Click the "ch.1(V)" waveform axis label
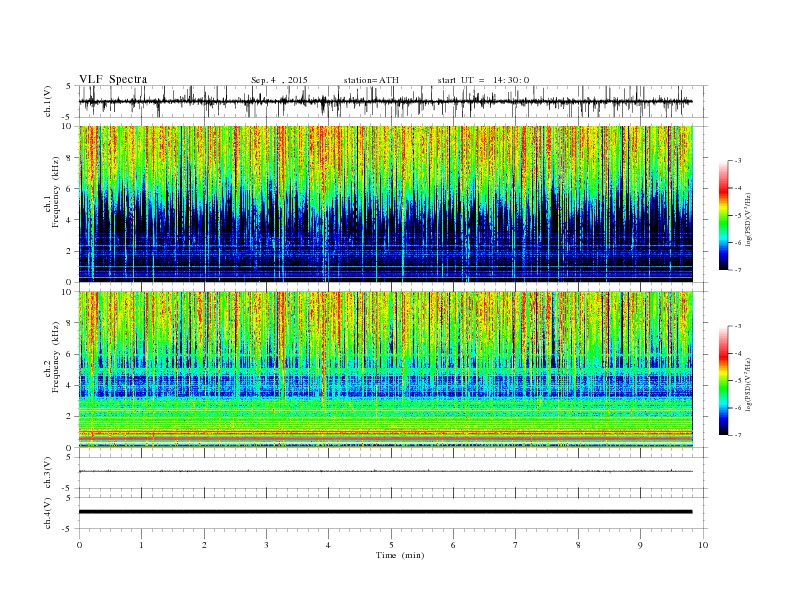The width and height of the screenshot is (792, 612). point(47,101)
